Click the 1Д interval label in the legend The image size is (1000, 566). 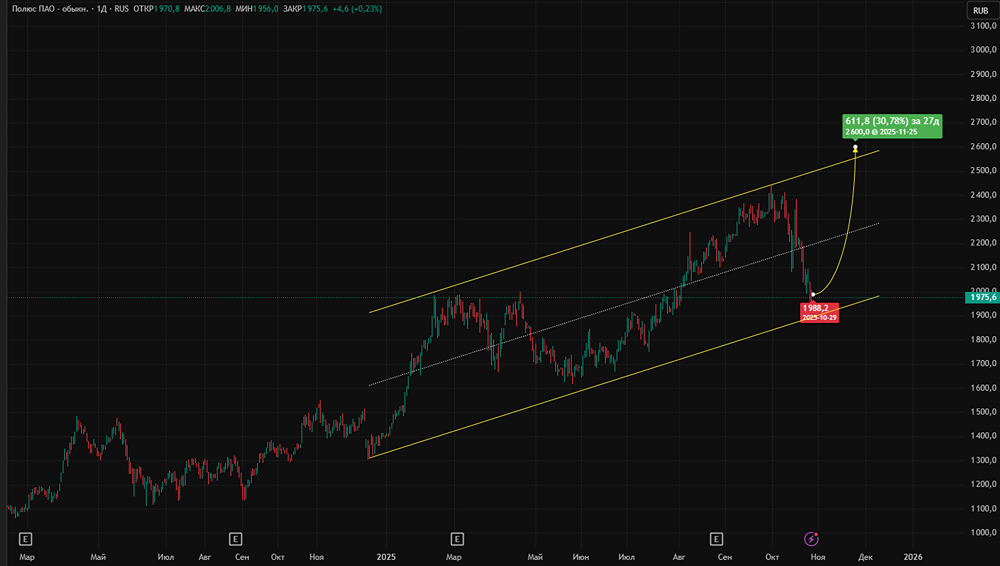point(102,9)
